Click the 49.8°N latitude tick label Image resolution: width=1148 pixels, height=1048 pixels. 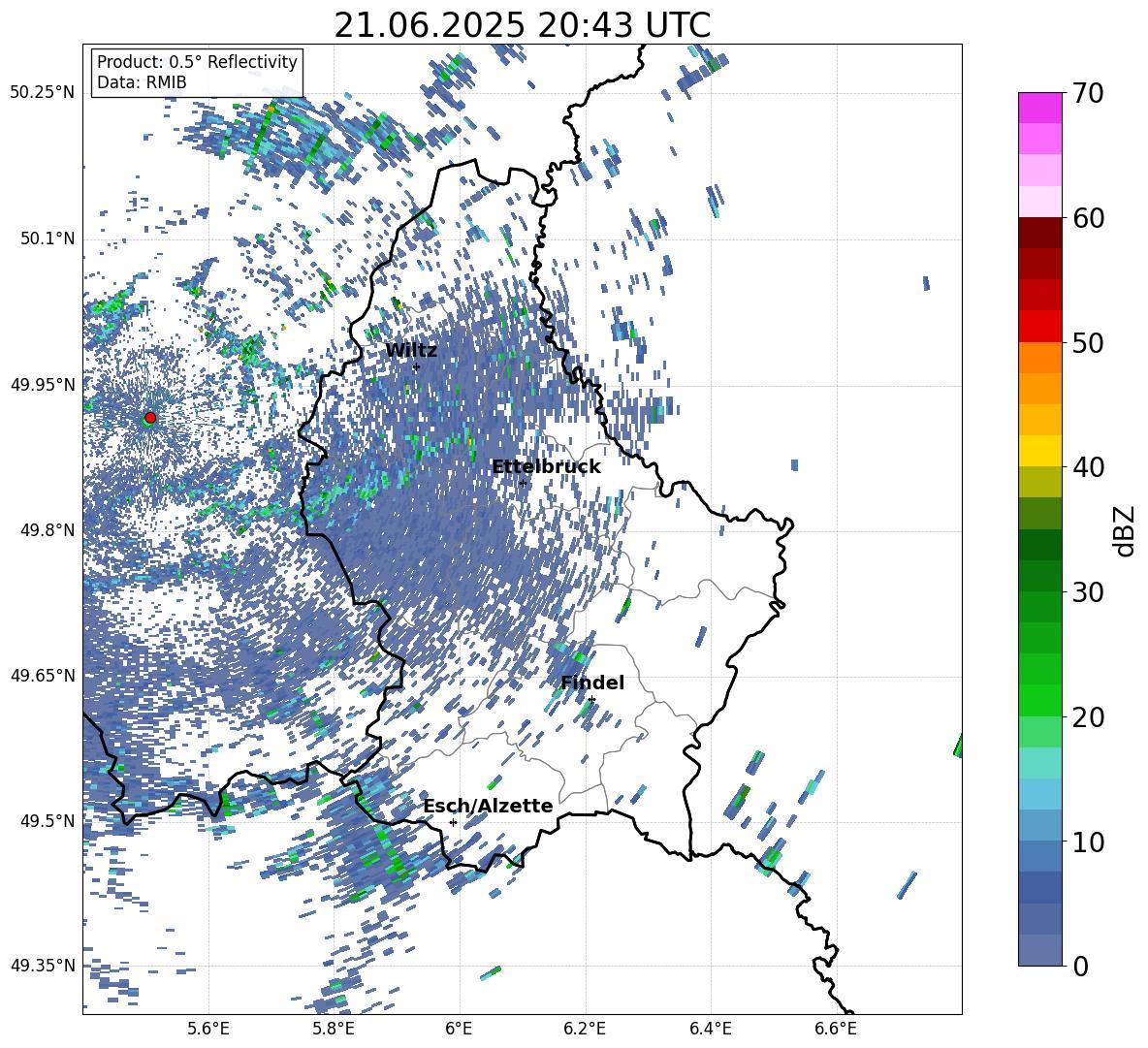pyautogui.click(x=48, y=530)
